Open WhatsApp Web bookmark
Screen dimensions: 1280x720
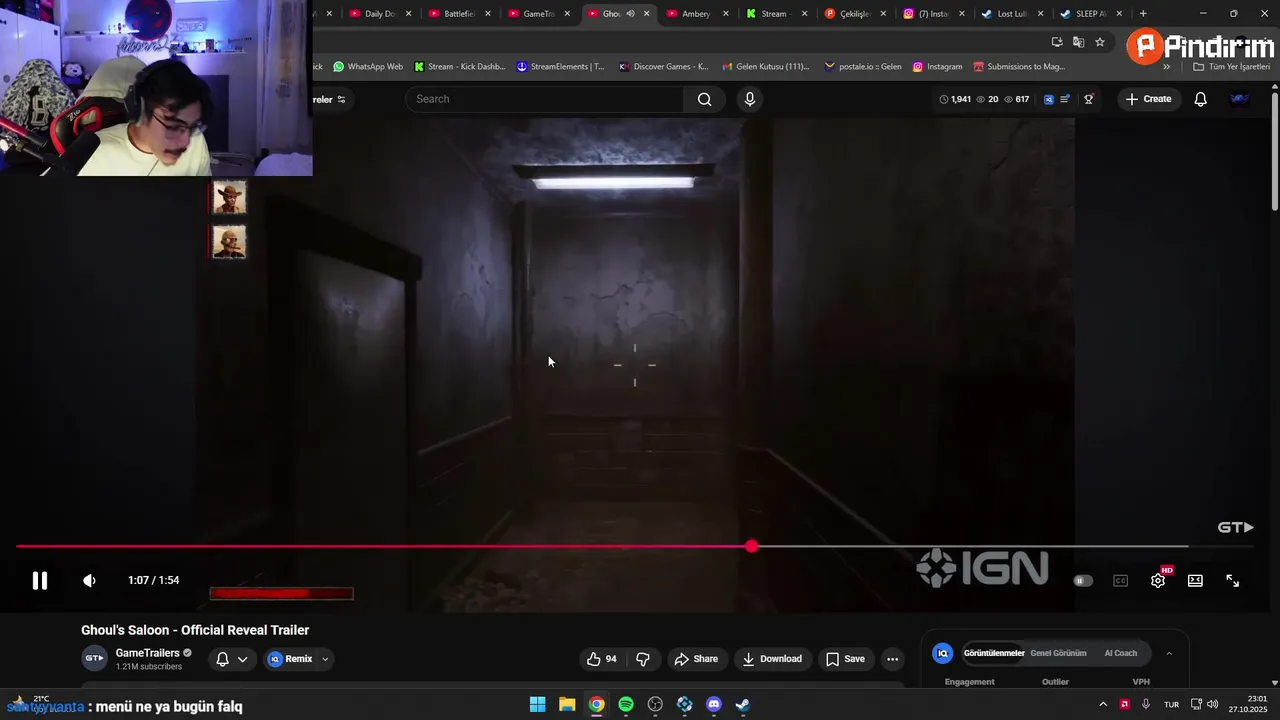click(x=367, y=67)
